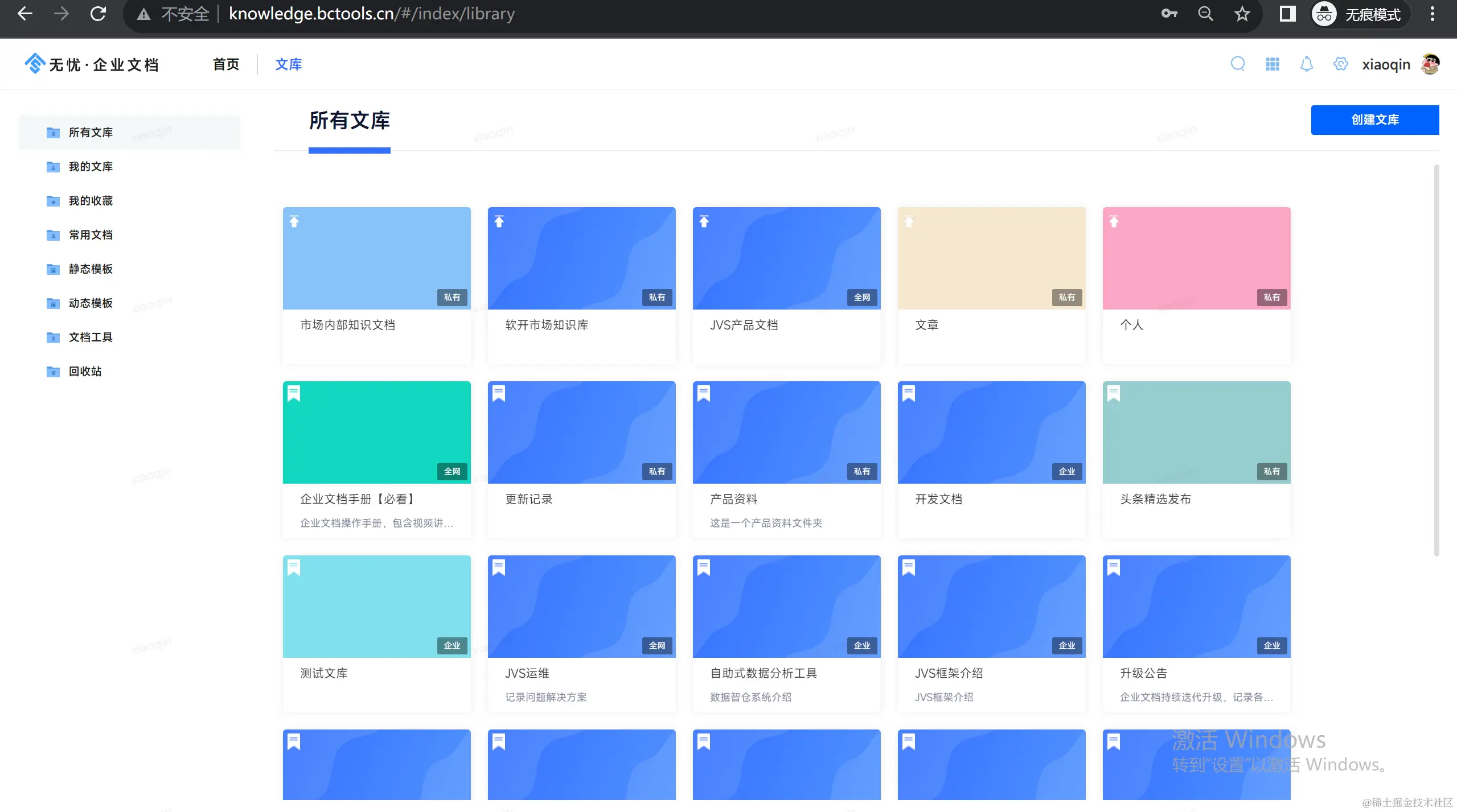This screenshot has width=1457, height=812.
Task: Click 创建文库 button
Action: point(1374,119)
